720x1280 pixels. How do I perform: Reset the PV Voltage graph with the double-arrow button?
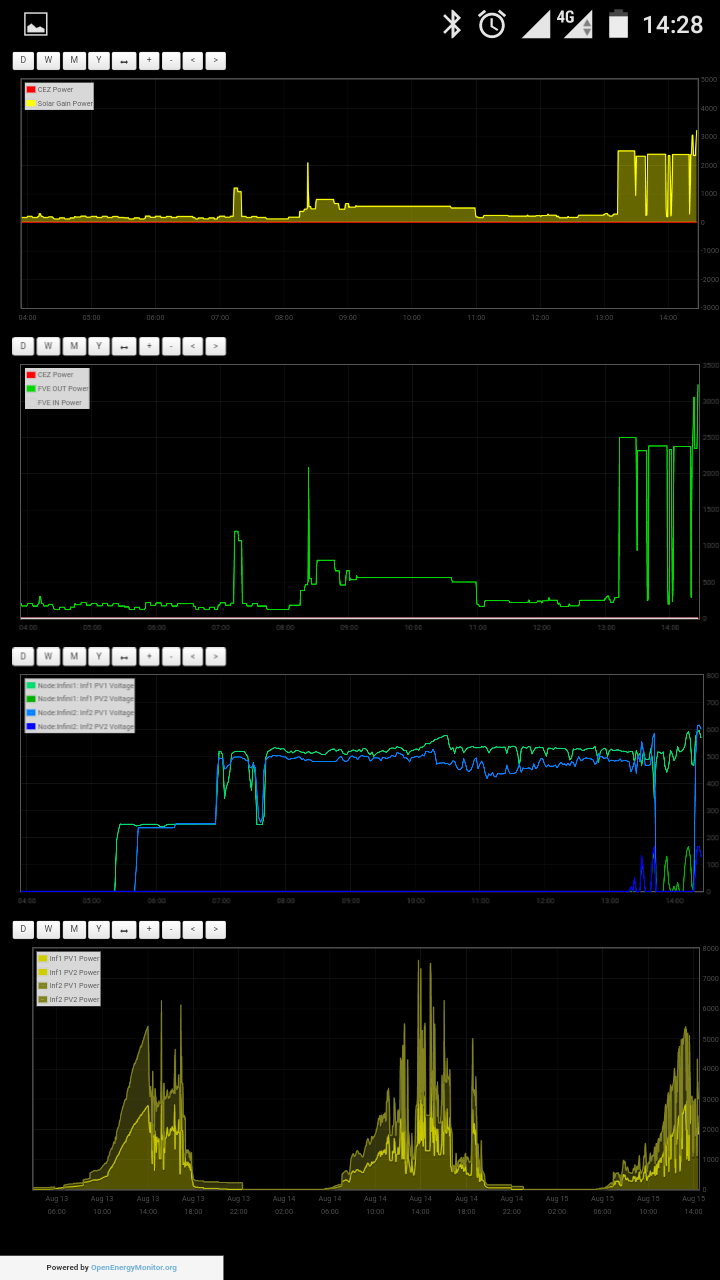(x=124, y=657)
